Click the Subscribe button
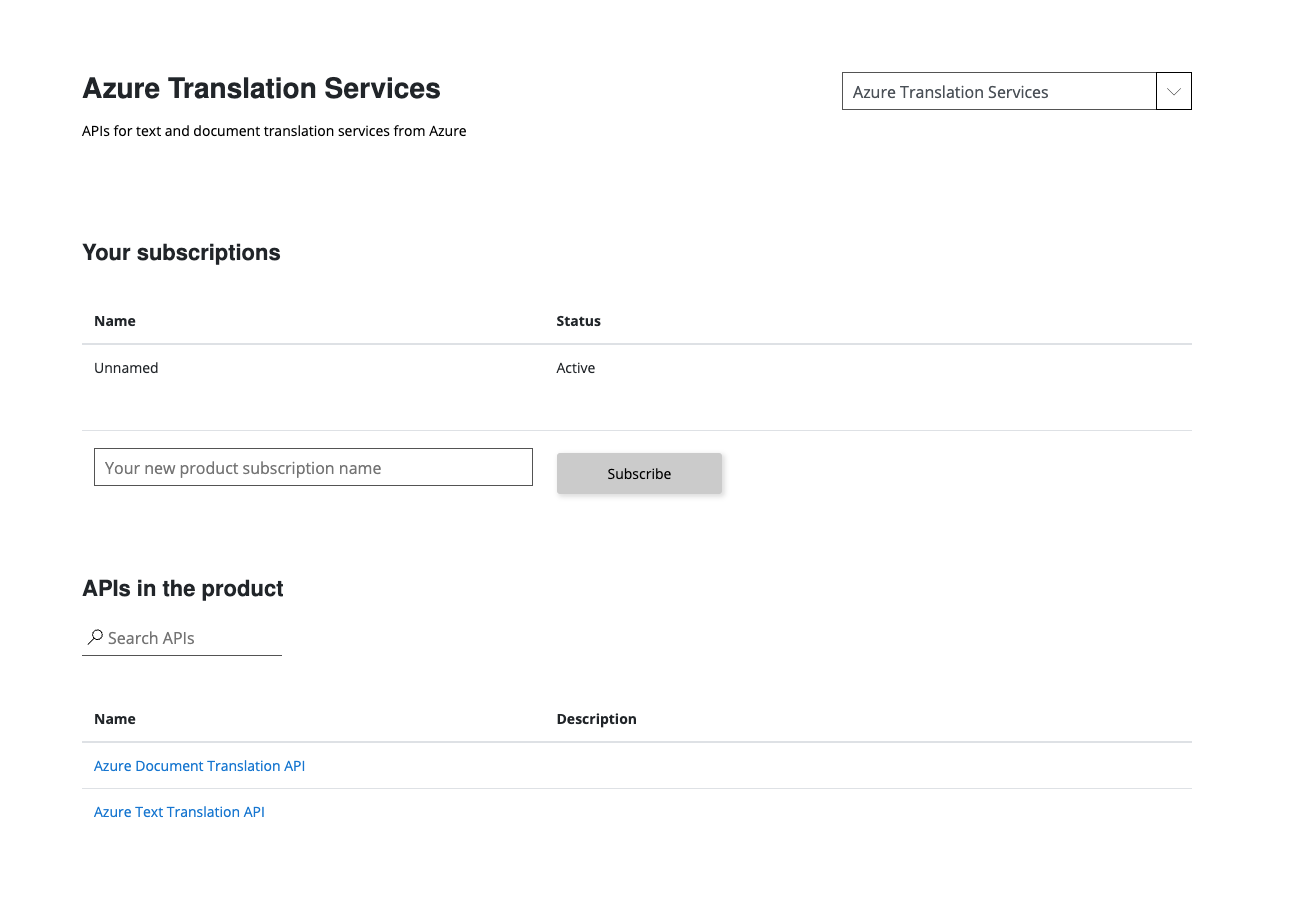Viewport: 1291px width, 903px height. pyautogui.click(x=639, y=473)
